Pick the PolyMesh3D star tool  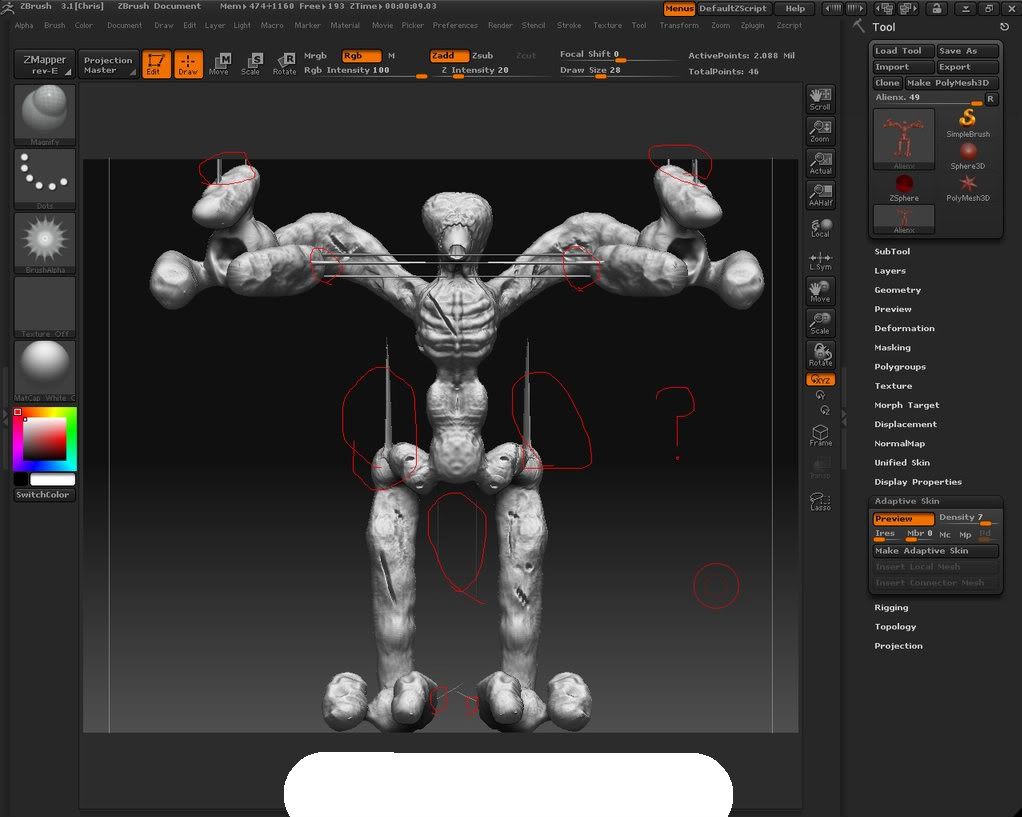pos(967,187)
